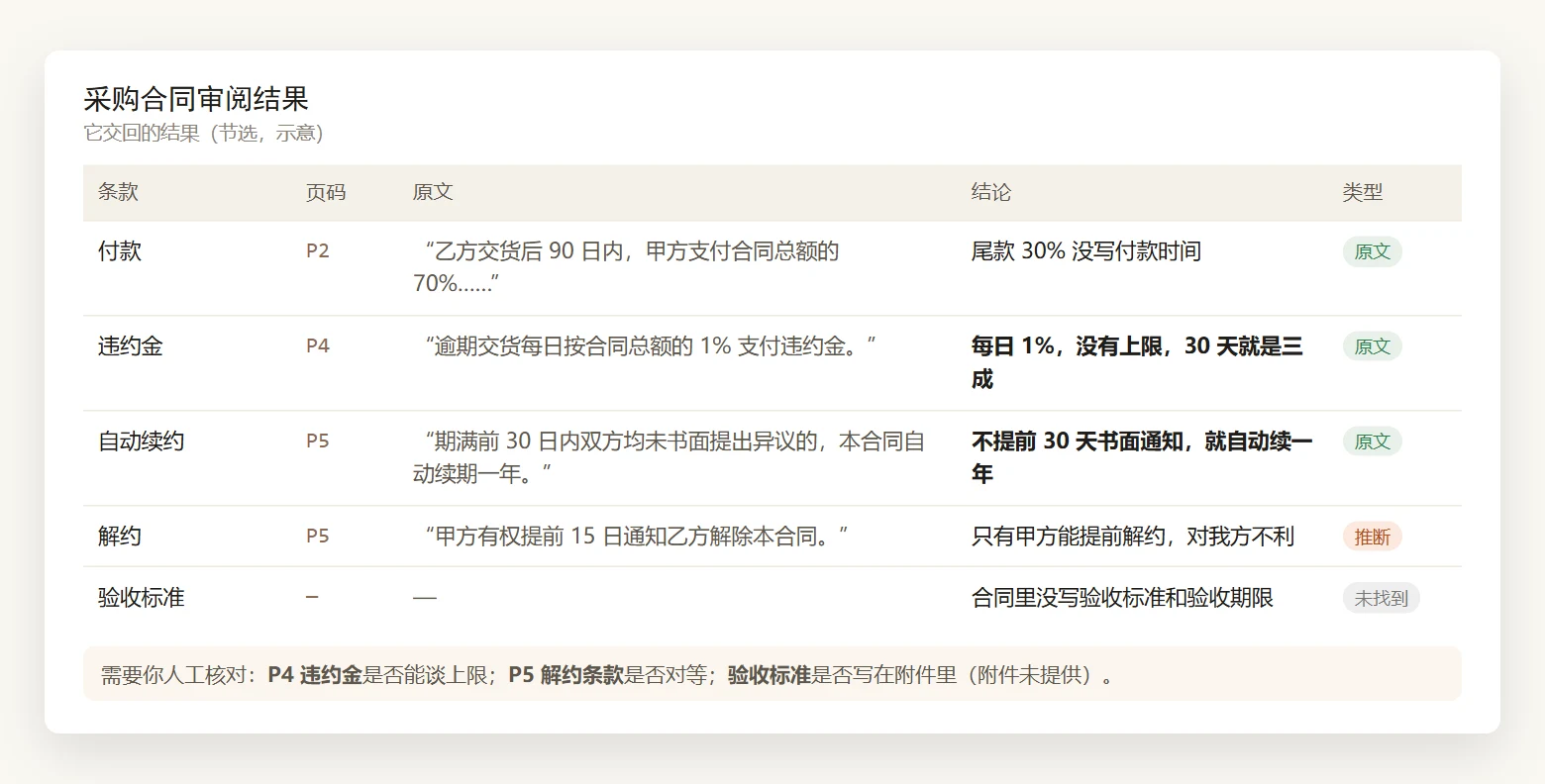Screen dimensions: 1545x784
Task: Click the 页码 column header
Action: click(326, 192)
